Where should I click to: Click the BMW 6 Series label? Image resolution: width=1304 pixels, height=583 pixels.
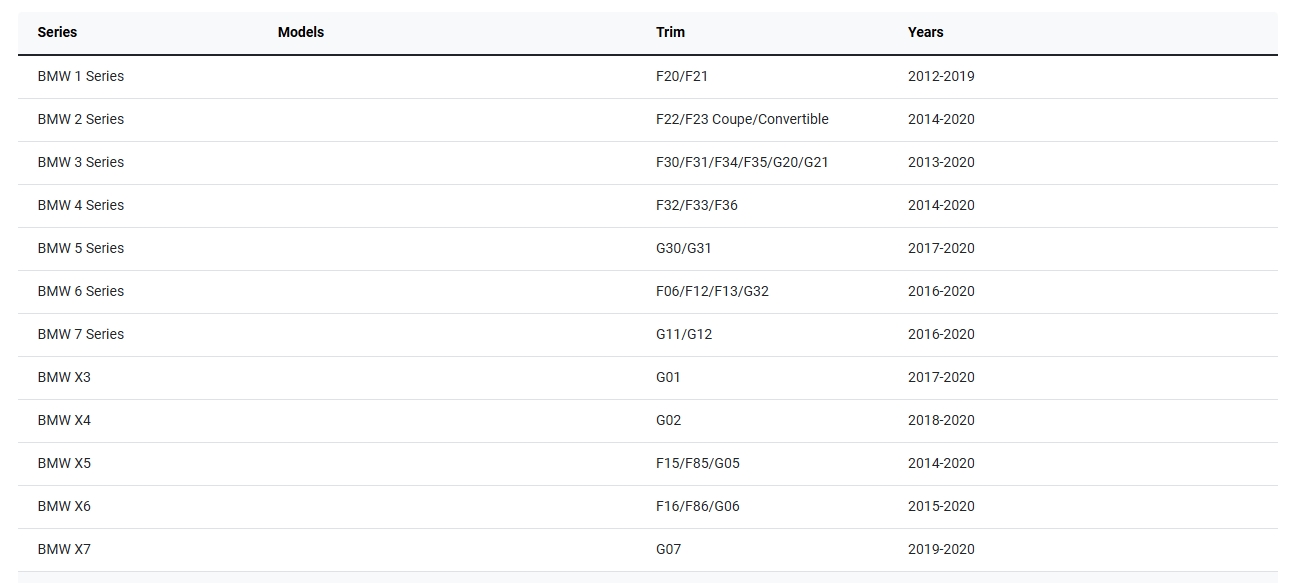point(80,291)
